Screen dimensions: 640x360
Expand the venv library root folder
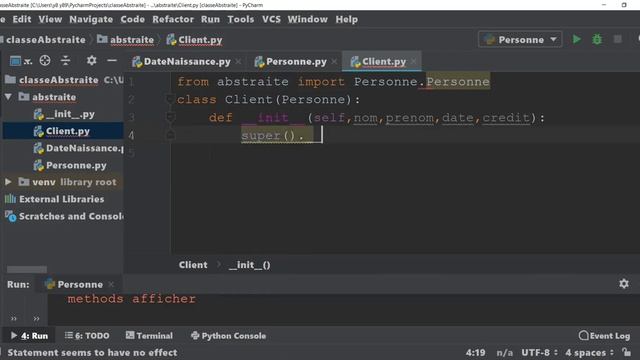(x=8, y=182)
